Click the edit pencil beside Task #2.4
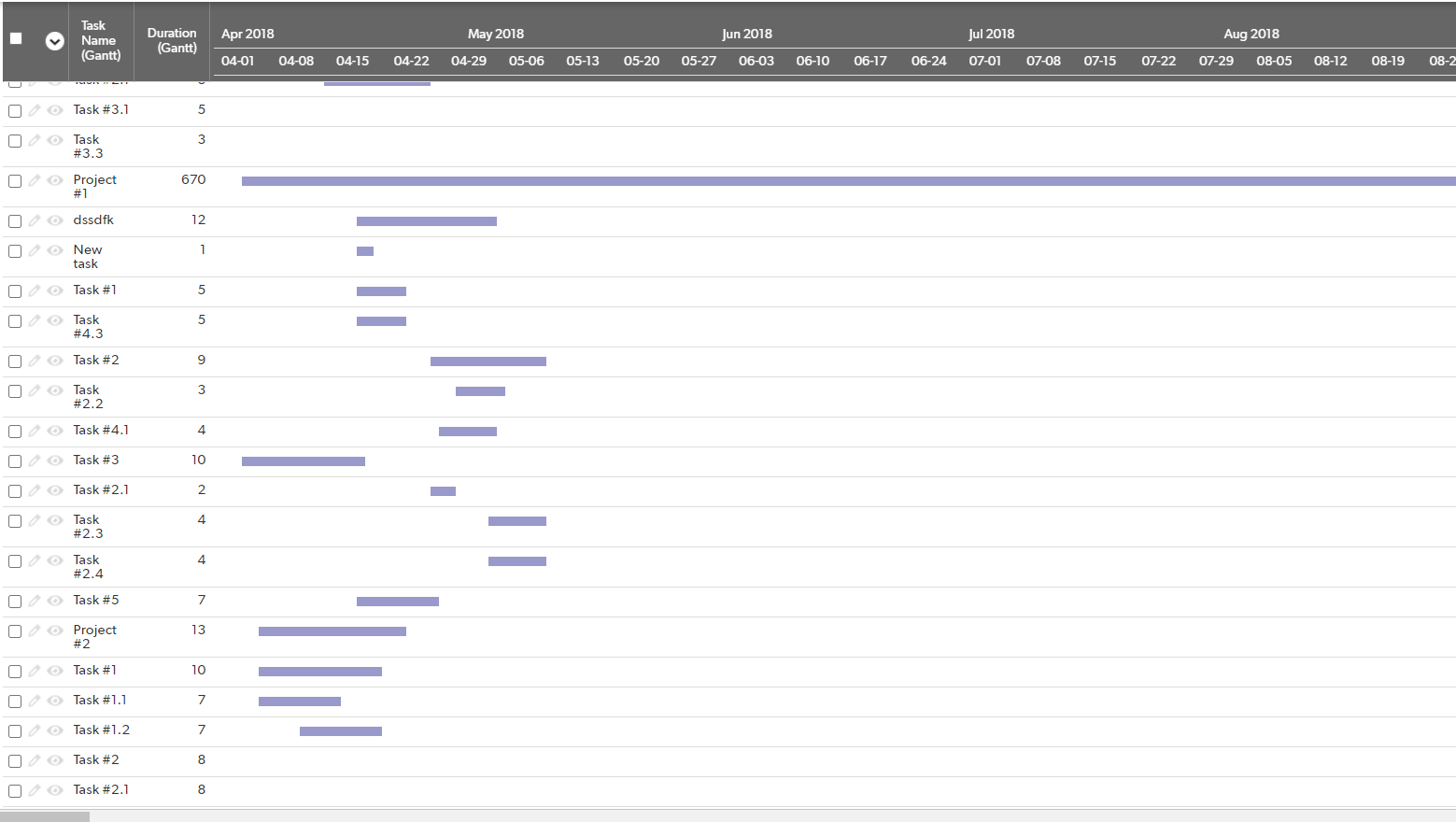The width and height of the screenshot is (1456, 822). pos(35,560)
